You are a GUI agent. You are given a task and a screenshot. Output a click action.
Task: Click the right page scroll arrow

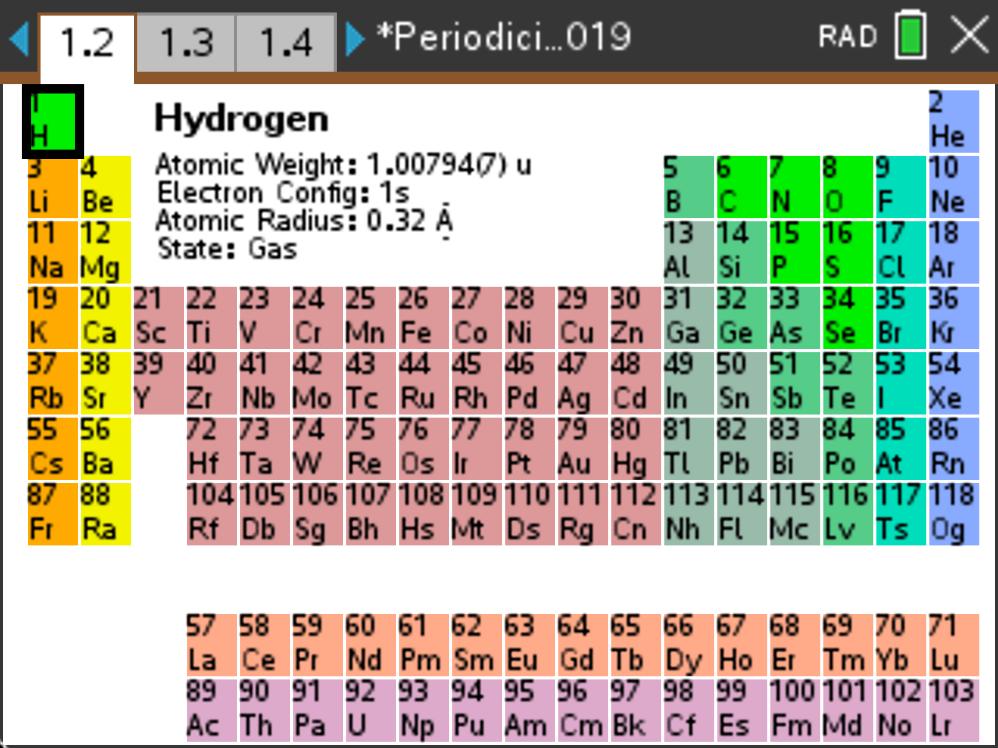tap(354, 40)
